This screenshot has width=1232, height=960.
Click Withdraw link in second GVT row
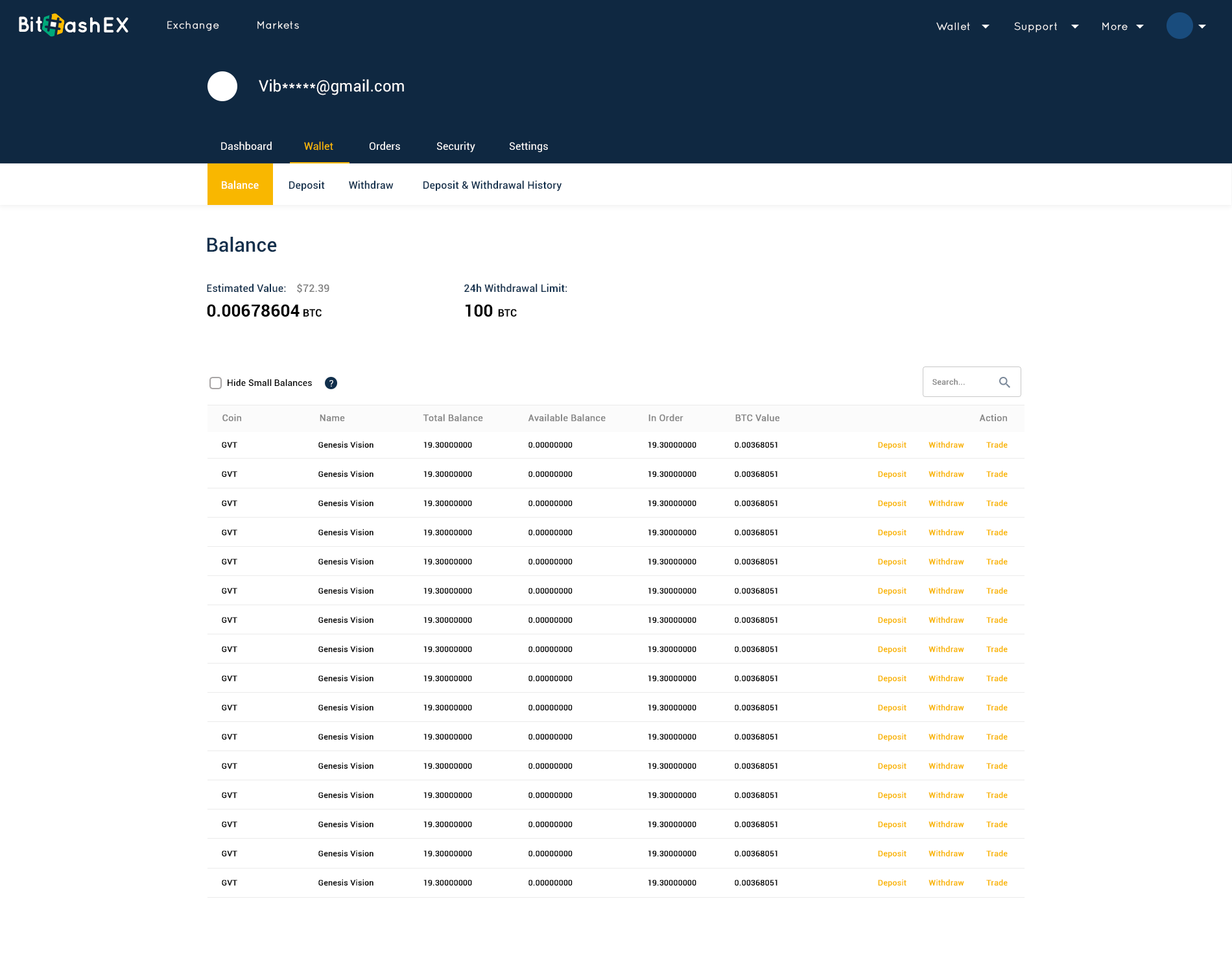point(946,474)
